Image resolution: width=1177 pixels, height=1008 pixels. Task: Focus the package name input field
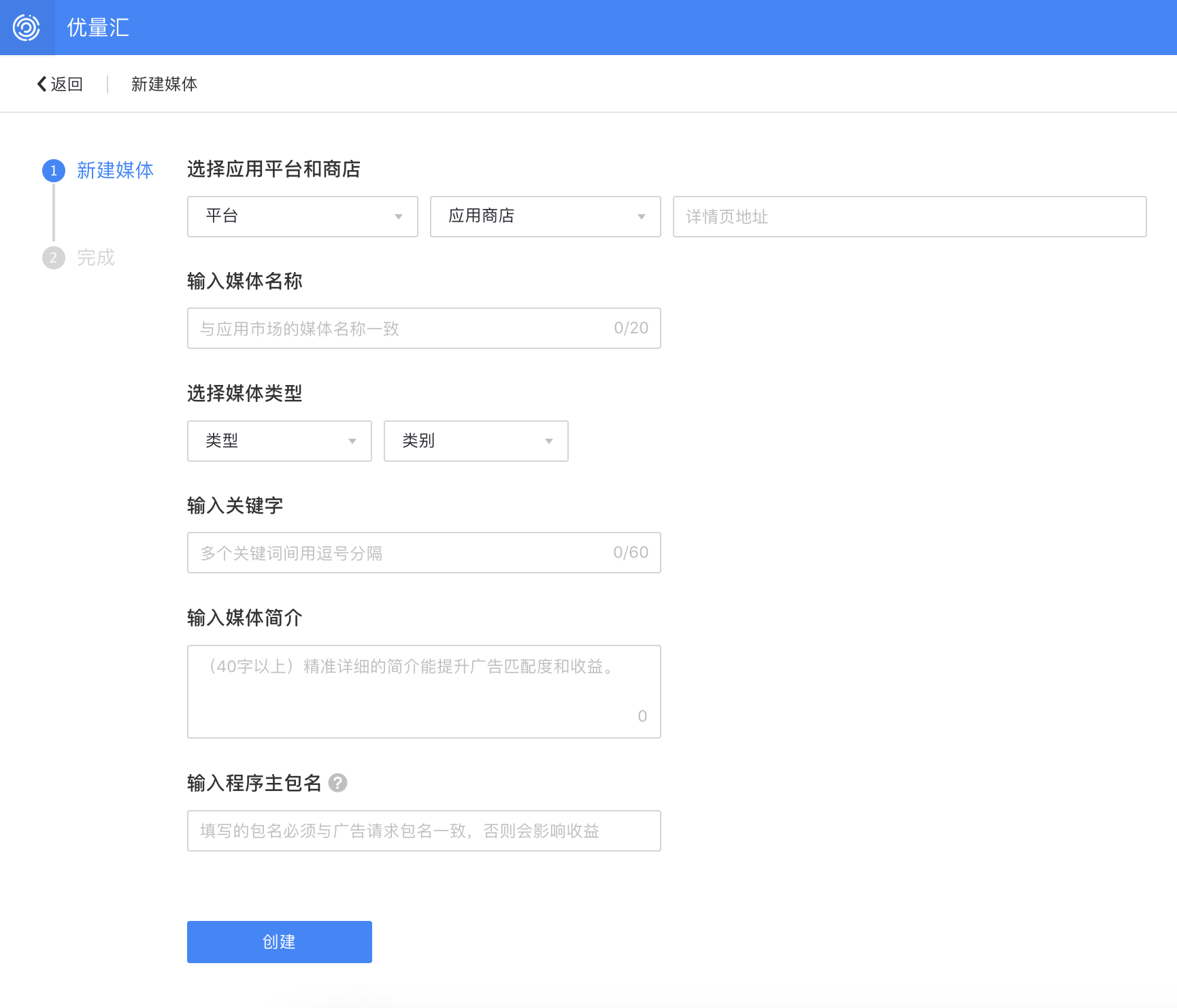424,830
